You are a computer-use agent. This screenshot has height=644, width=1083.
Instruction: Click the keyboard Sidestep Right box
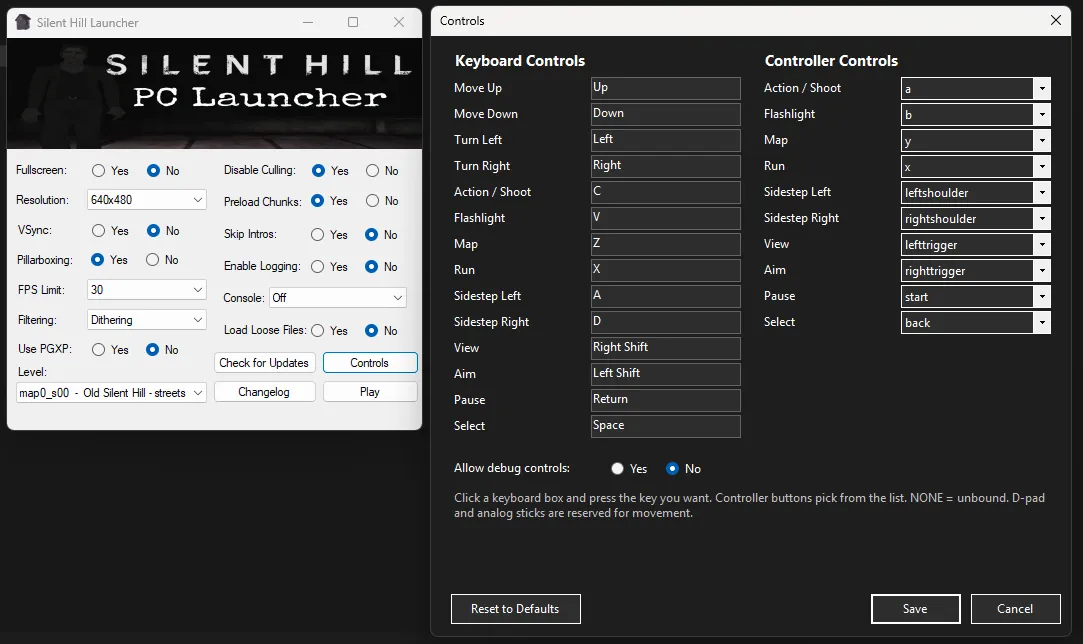(666, 322)
